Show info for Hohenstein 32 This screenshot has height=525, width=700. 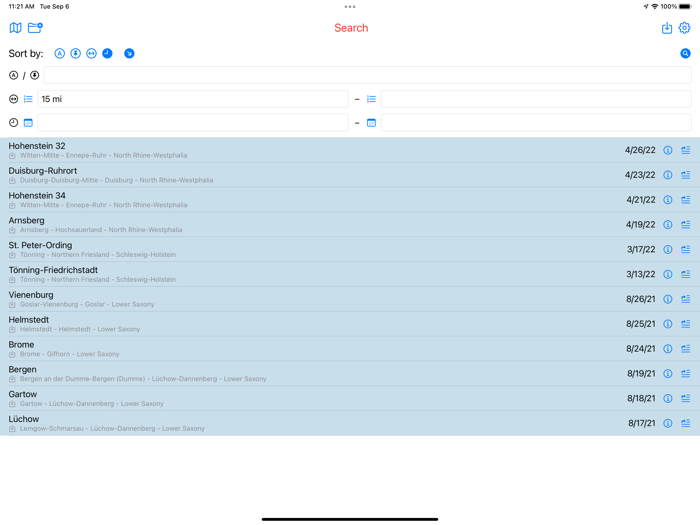click(667, 150)
